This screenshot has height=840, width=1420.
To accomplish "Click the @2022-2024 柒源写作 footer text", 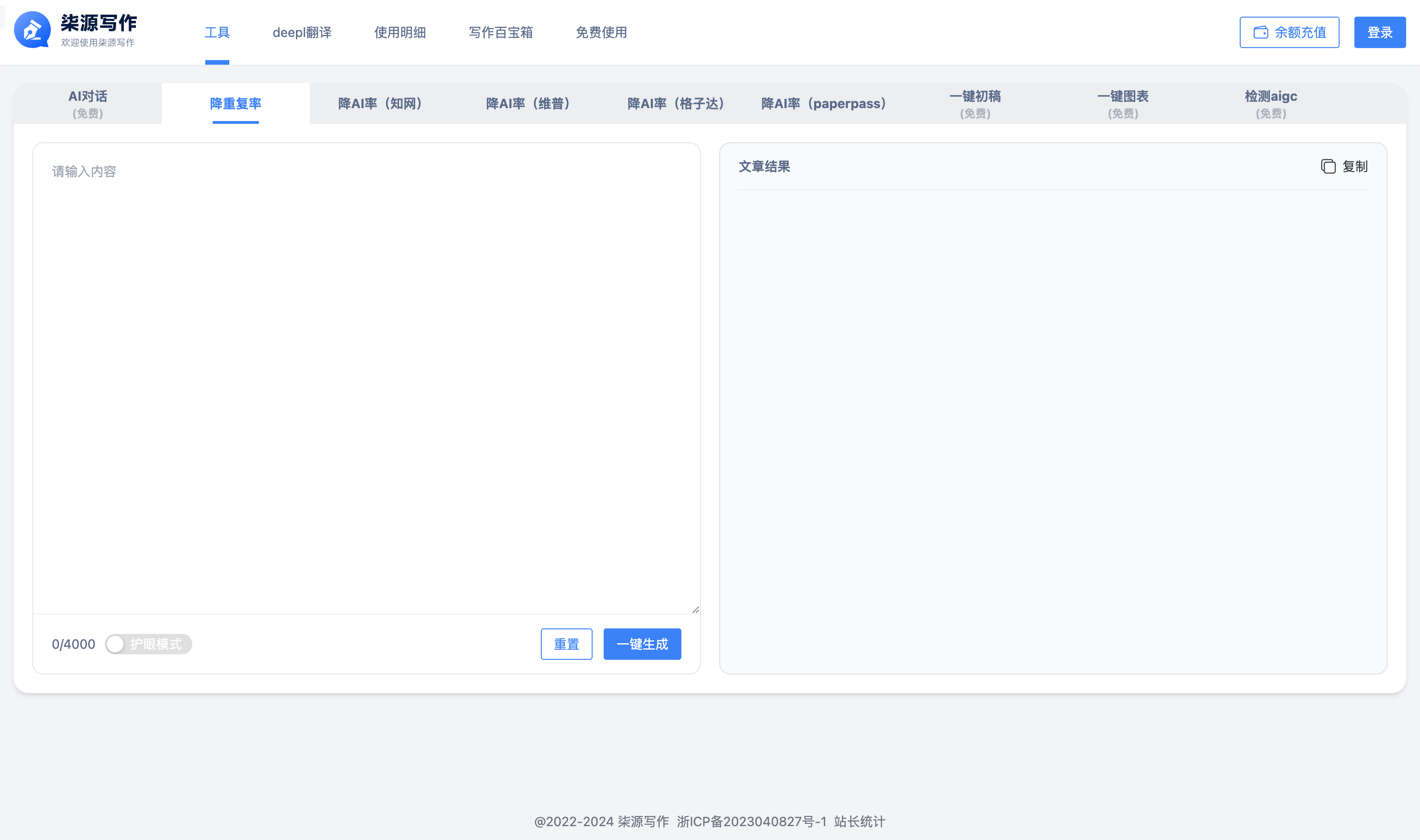I will click(x=601, y=822).
